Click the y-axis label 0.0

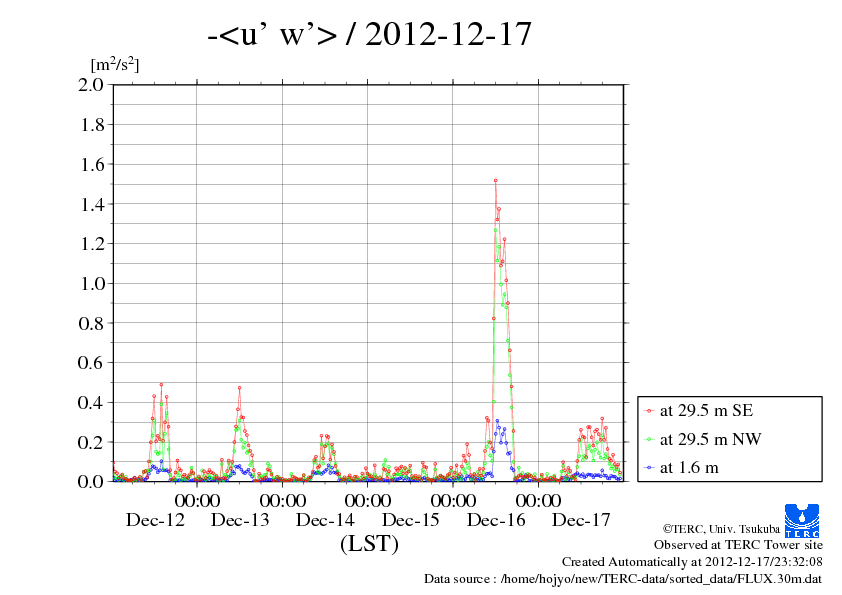91,482
